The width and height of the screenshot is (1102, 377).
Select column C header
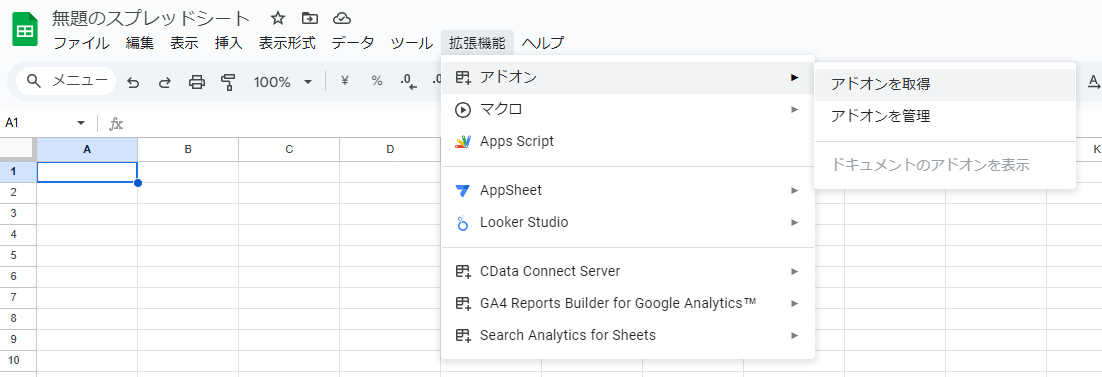289,149
